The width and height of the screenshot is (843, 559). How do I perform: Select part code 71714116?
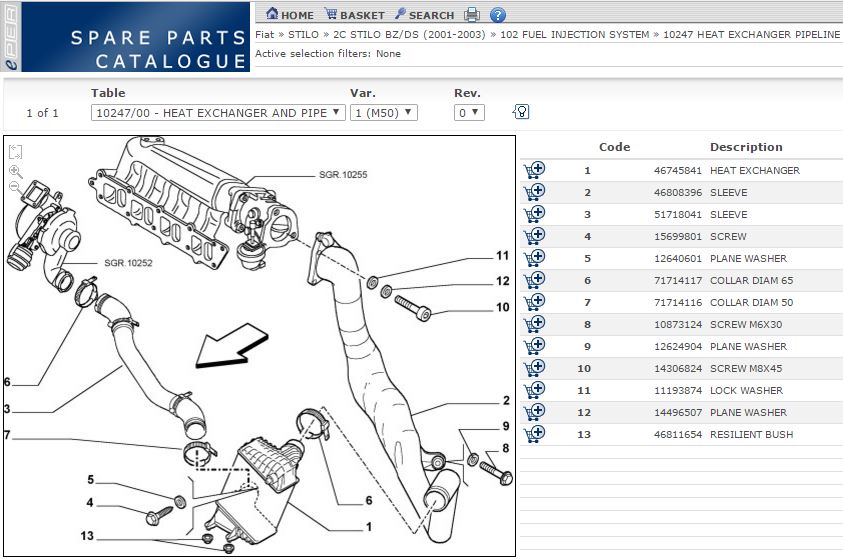pyautogui.click(x=678, y=303)
